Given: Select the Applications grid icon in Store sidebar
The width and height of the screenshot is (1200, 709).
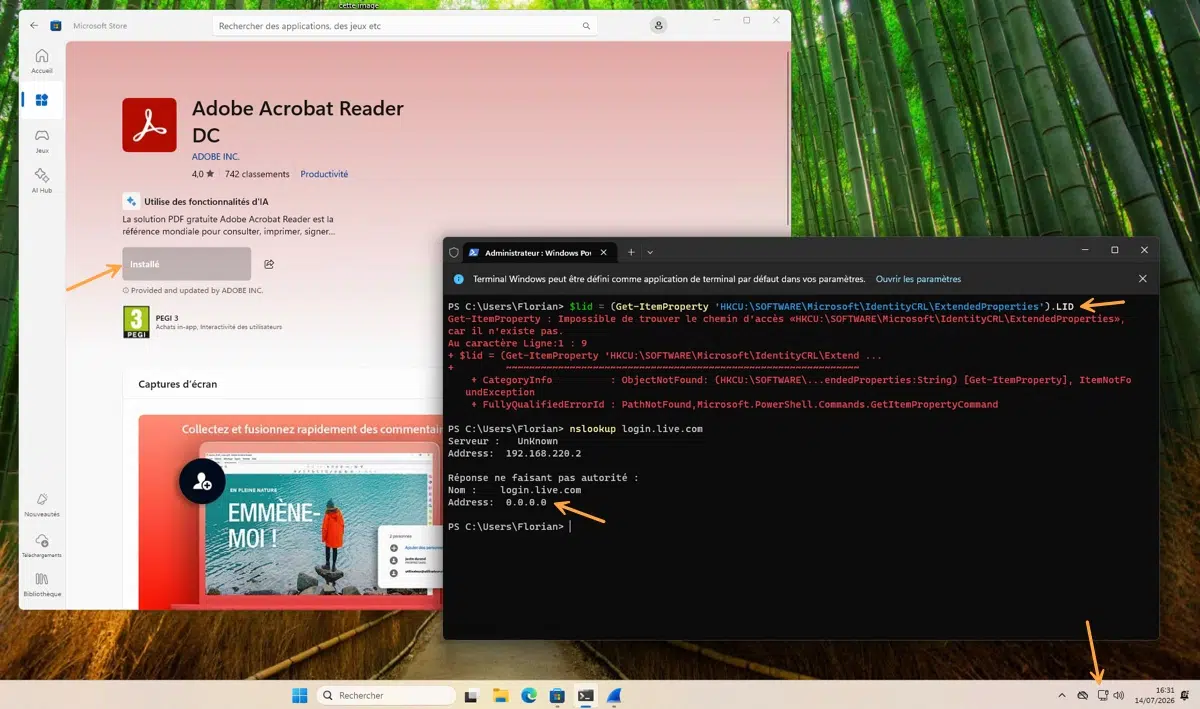Looking at the screenshot, I should point(42,100).
